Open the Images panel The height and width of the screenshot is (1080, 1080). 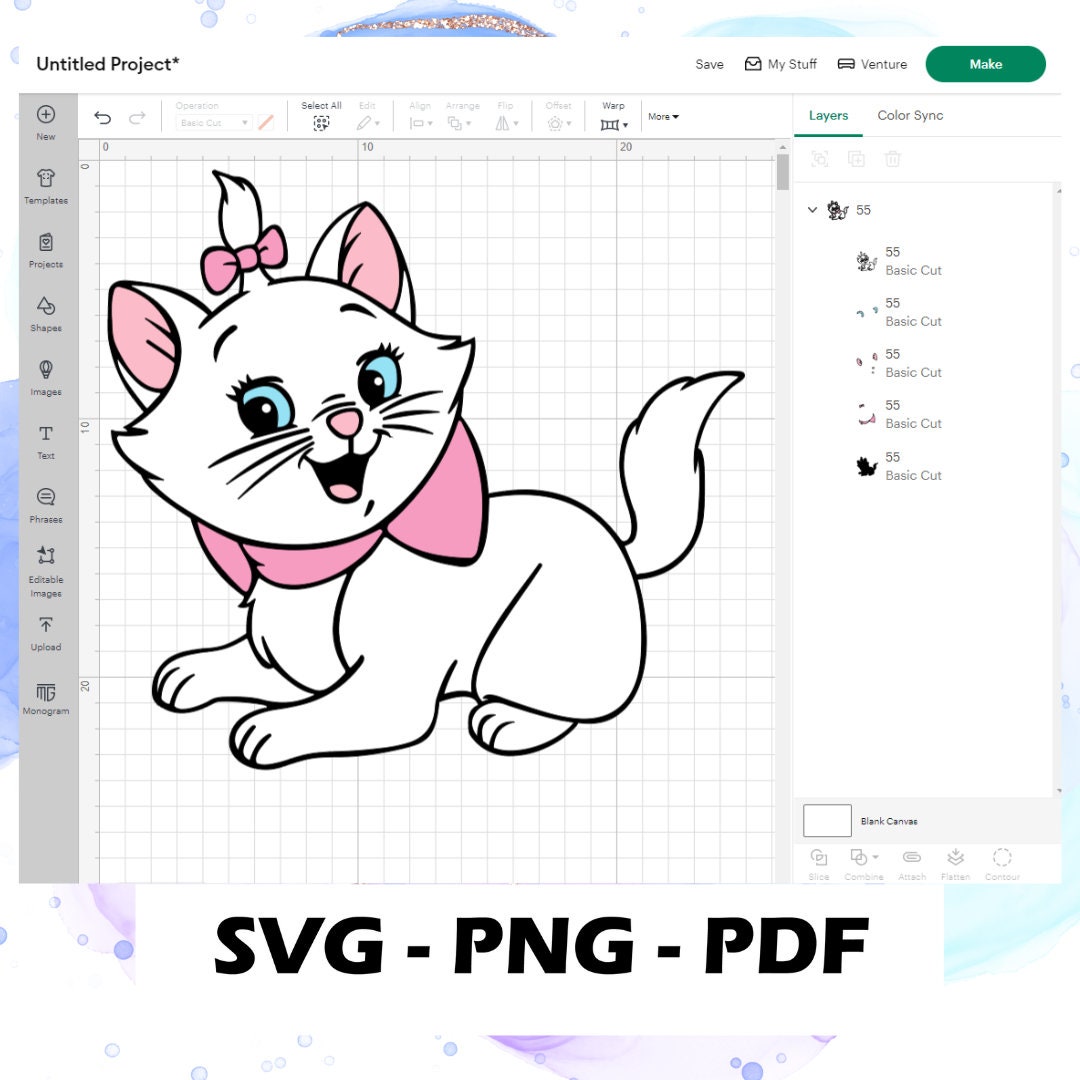pos(45,376)
